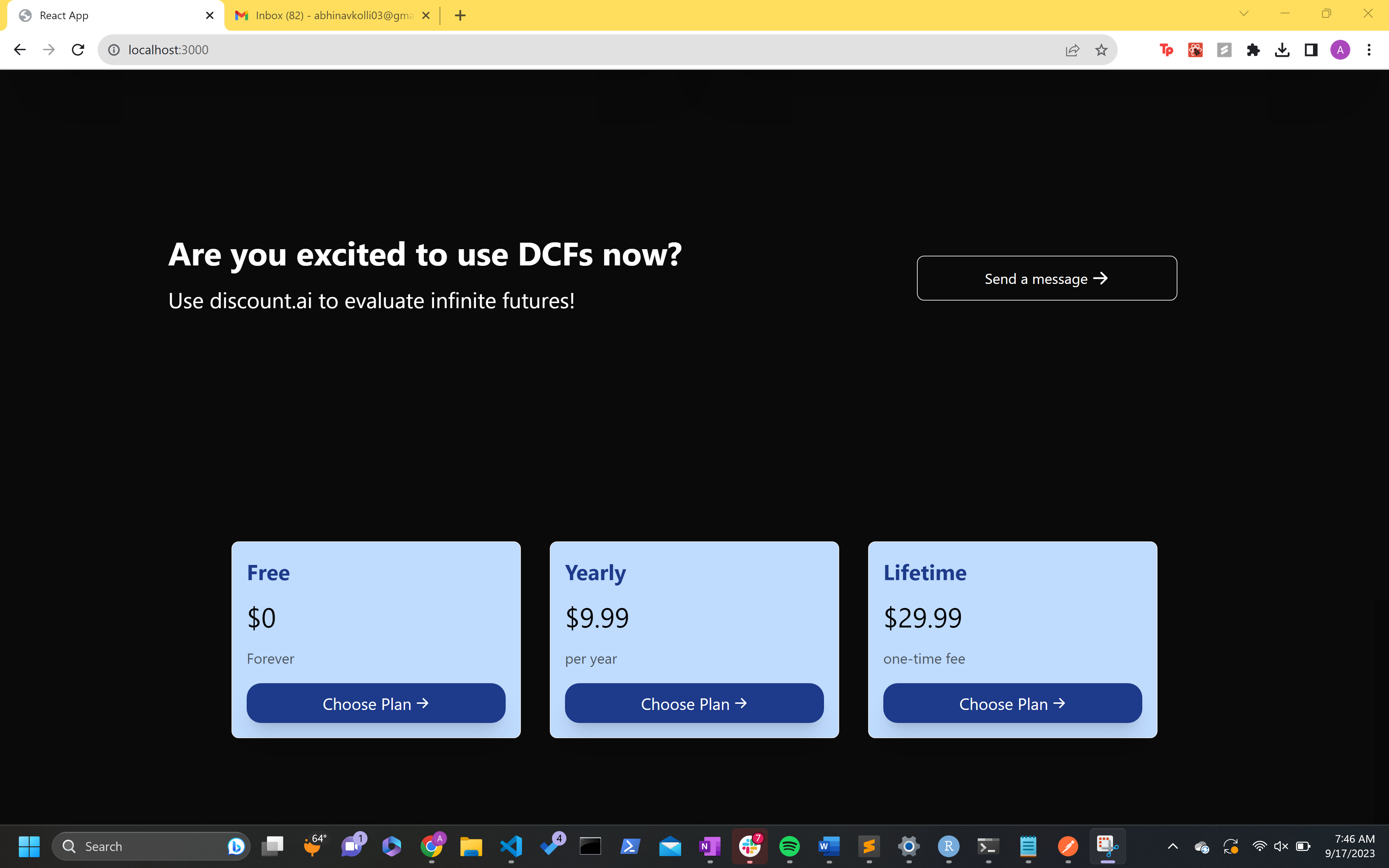Open Spotify from the taskbar
This screenshot has width=1389, height=868.
pos(789,846)
